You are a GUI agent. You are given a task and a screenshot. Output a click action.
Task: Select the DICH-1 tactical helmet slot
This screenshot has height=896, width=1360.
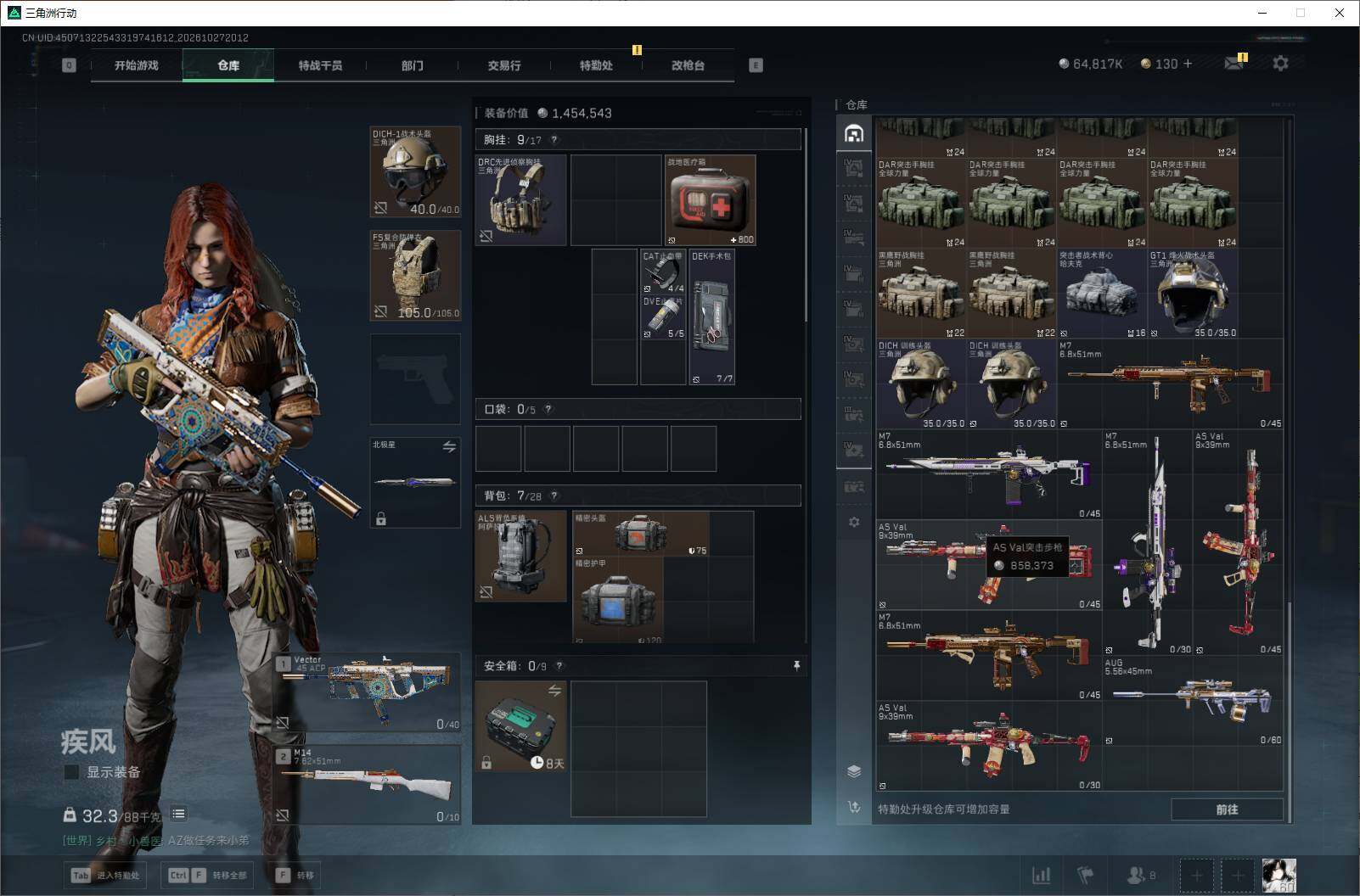click(x=416, y=172)
